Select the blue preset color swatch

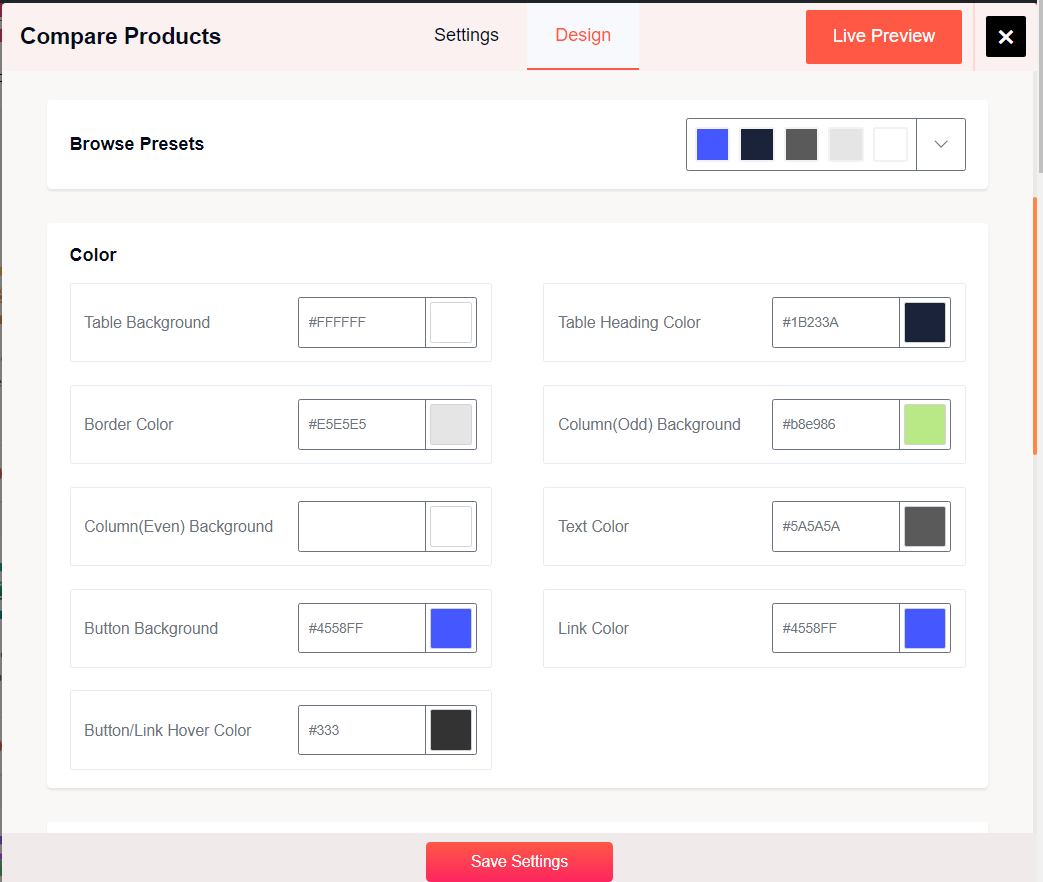[712, 144]
